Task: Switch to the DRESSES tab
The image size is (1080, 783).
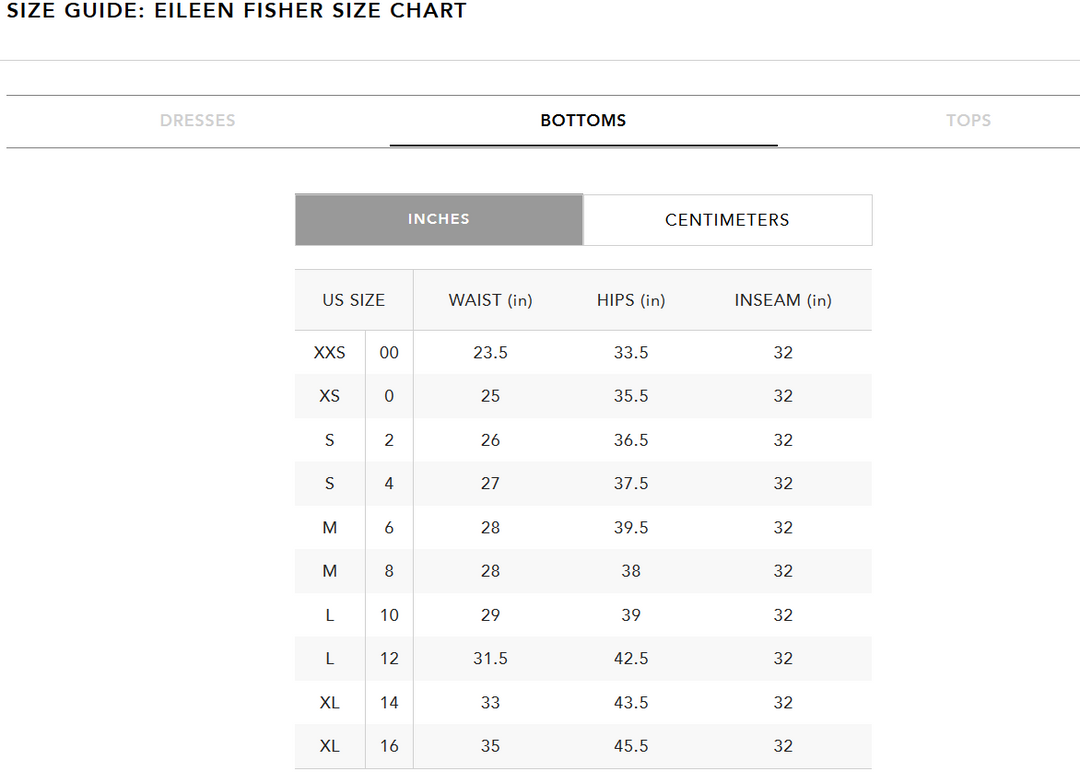Action: point(197,120)
